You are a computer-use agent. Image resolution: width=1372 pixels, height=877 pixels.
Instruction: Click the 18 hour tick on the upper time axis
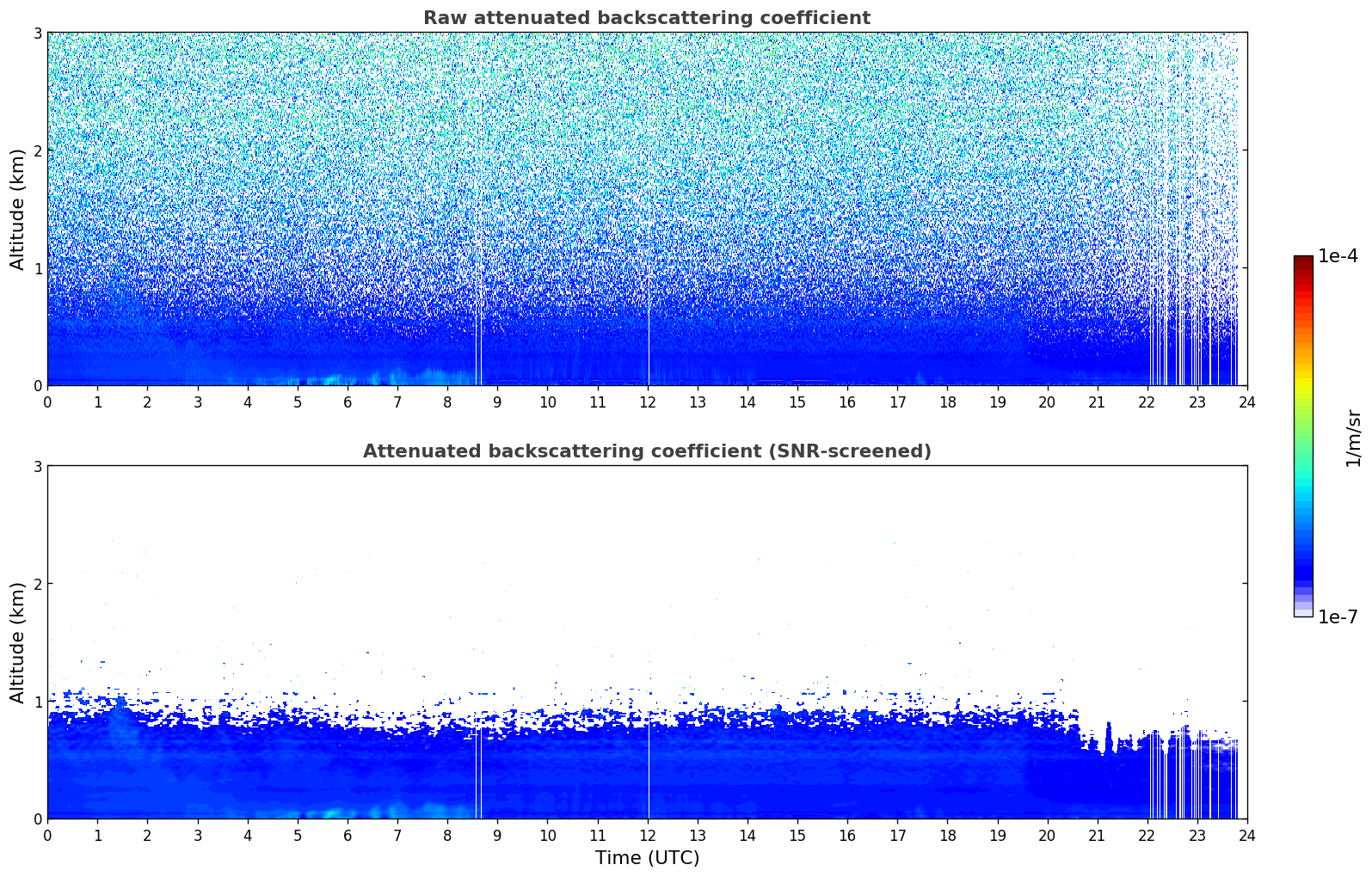[x=947, y=402]
